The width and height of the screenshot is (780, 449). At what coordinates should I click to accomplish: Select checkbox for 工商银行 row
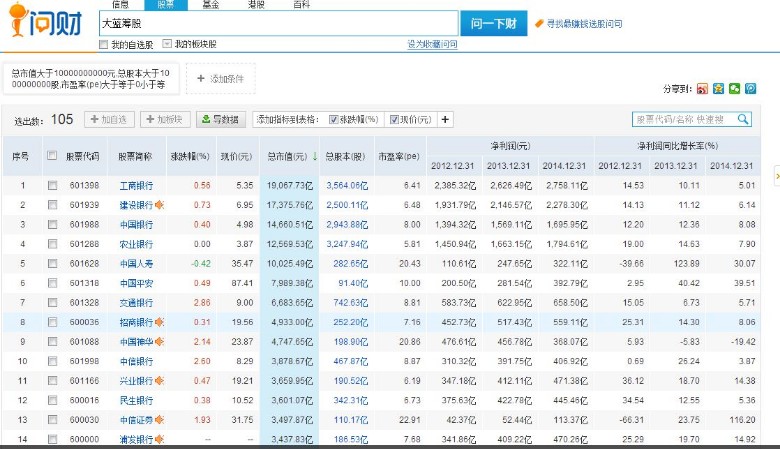(52, 185)
